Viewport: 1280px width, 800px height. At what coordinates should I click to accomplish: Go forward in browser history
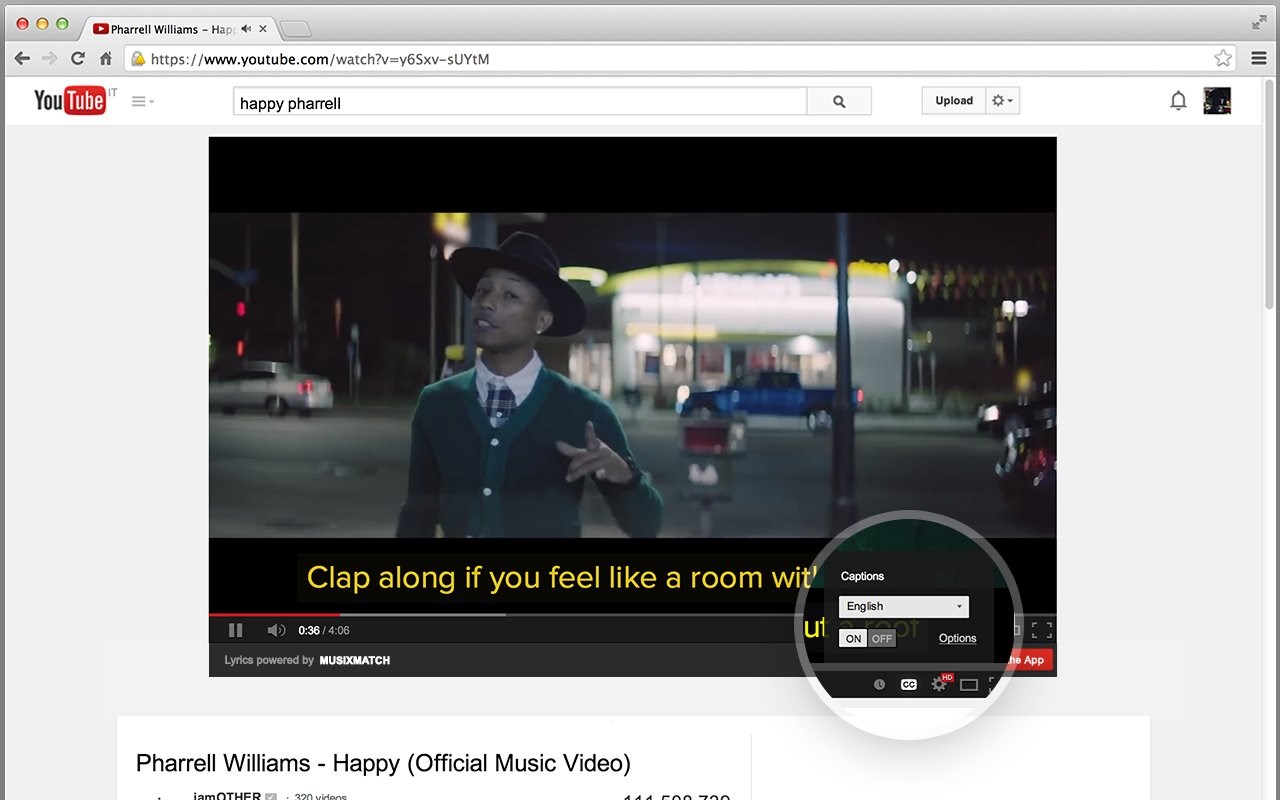[50, 59]
